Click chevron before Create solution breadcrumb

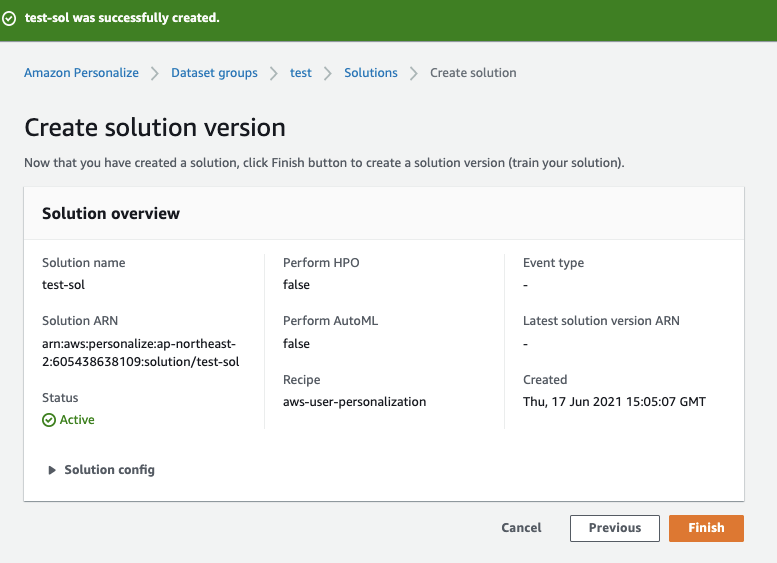[x=414, y=73]
